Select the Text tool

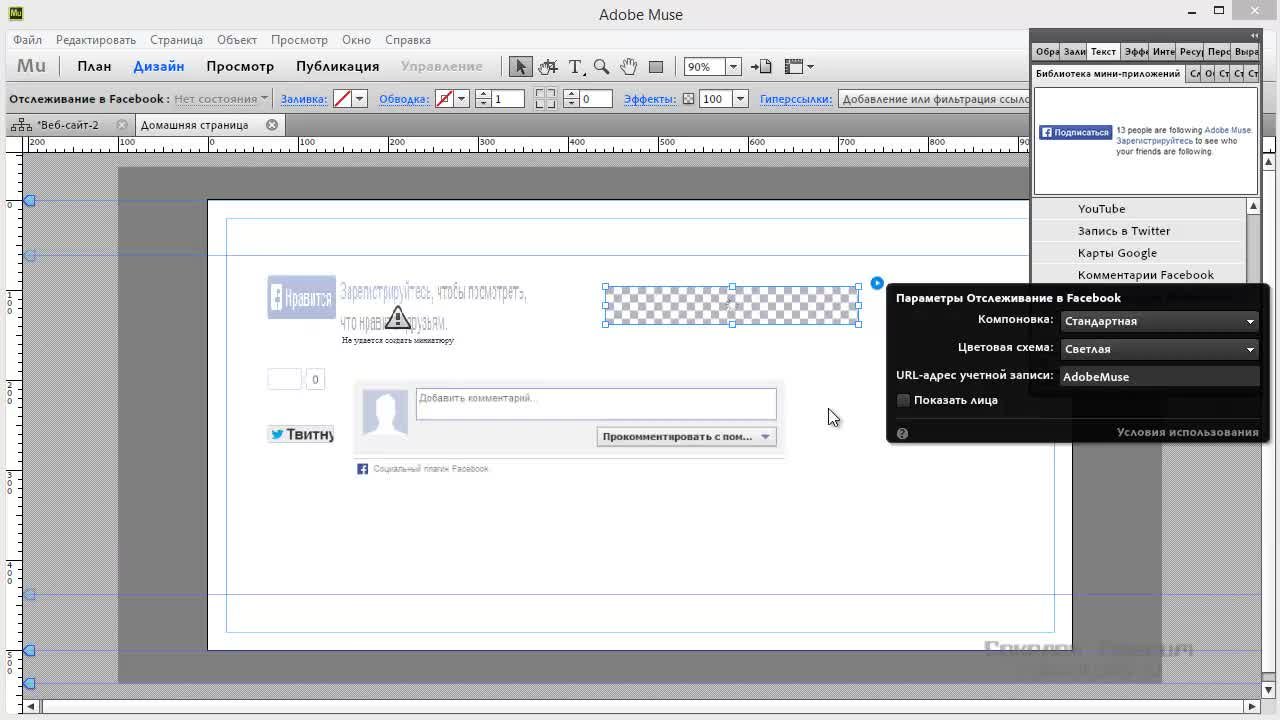pyautogui.click(x=576, y=67)
